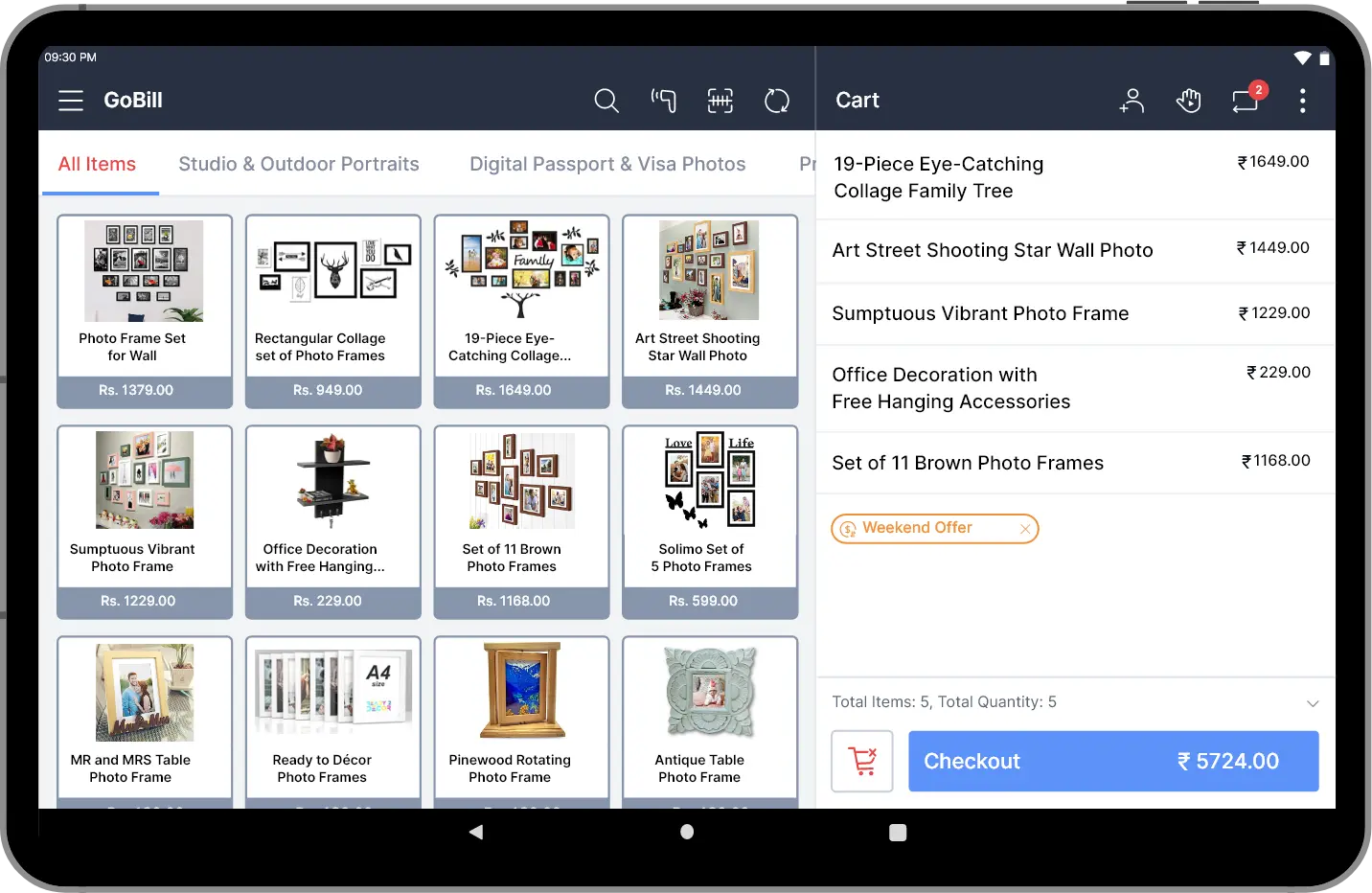Select the Digital Passport & Visa Photos tab
This screenshot has height=893, width=1372.
607,164
